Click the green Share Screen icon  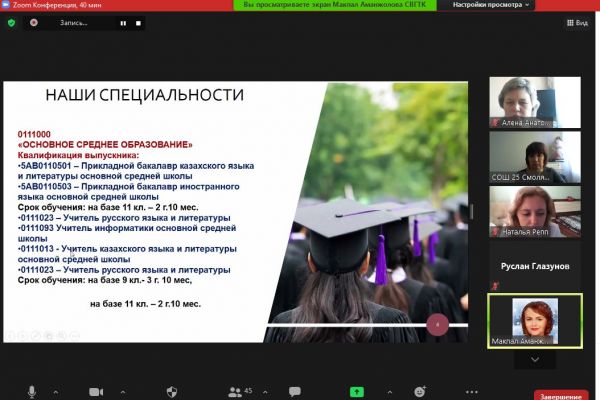coord(355,391)
